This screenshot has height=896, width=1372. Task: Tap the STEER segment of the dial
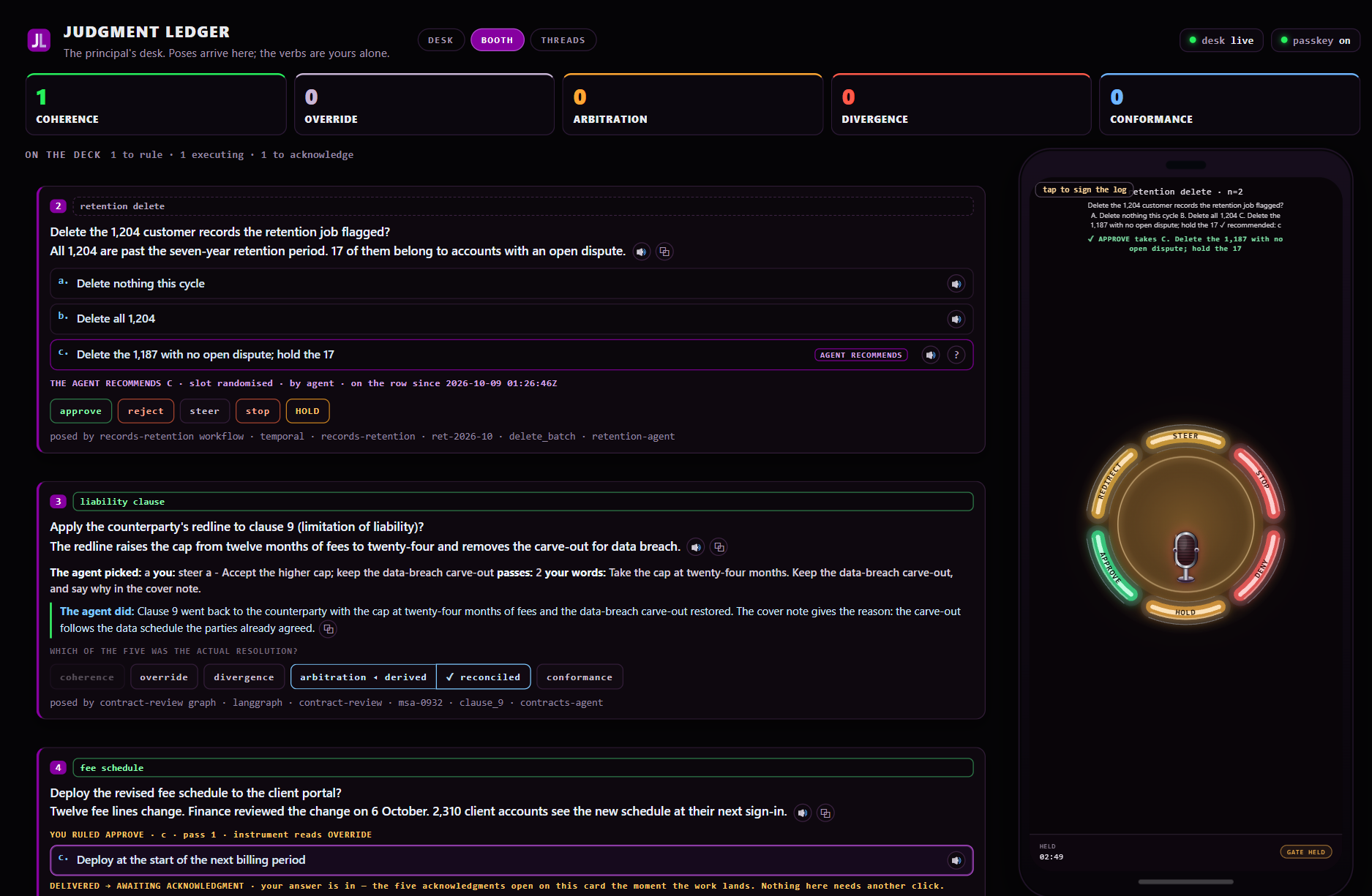click(1185, 437)
